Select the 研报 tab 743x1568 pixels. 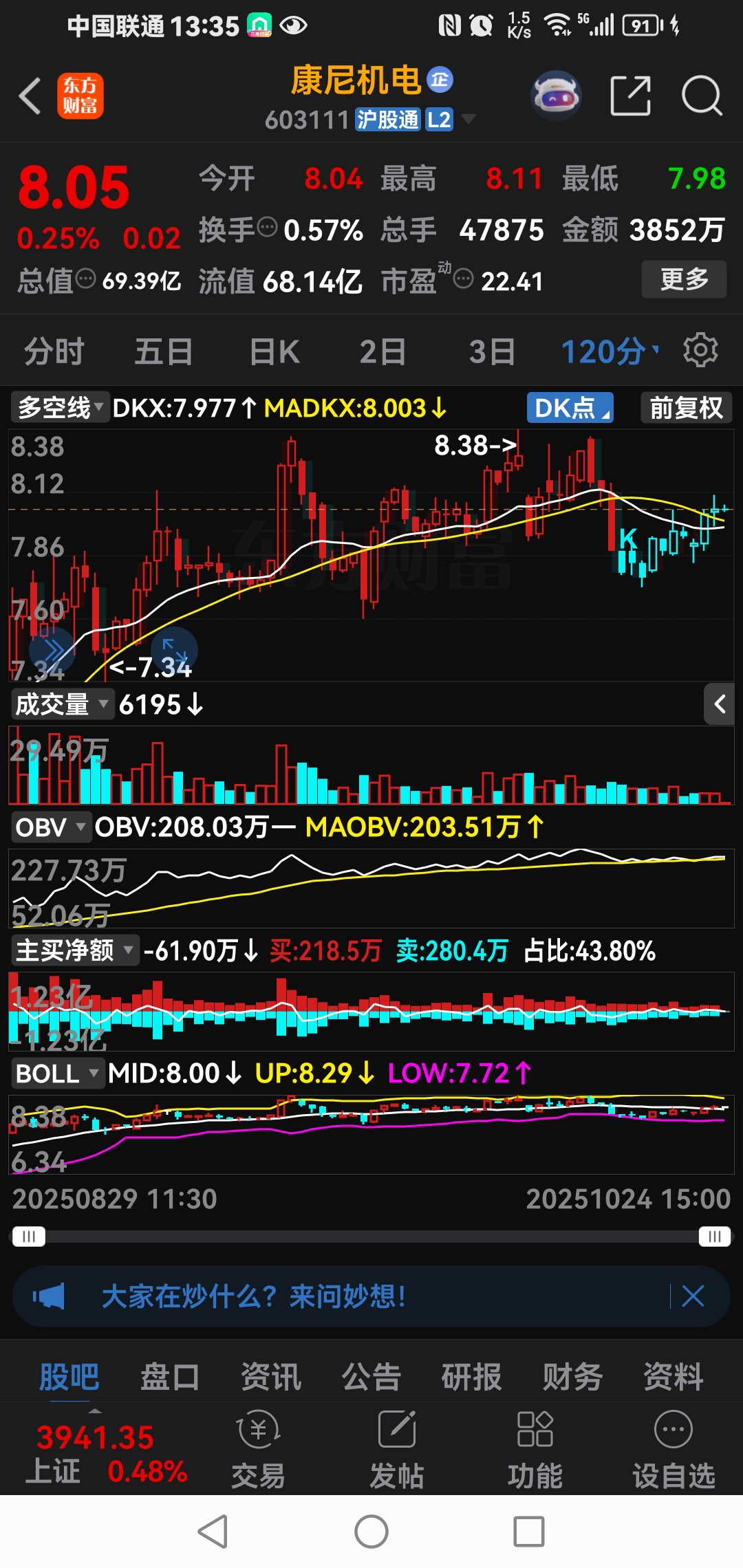472,1377
